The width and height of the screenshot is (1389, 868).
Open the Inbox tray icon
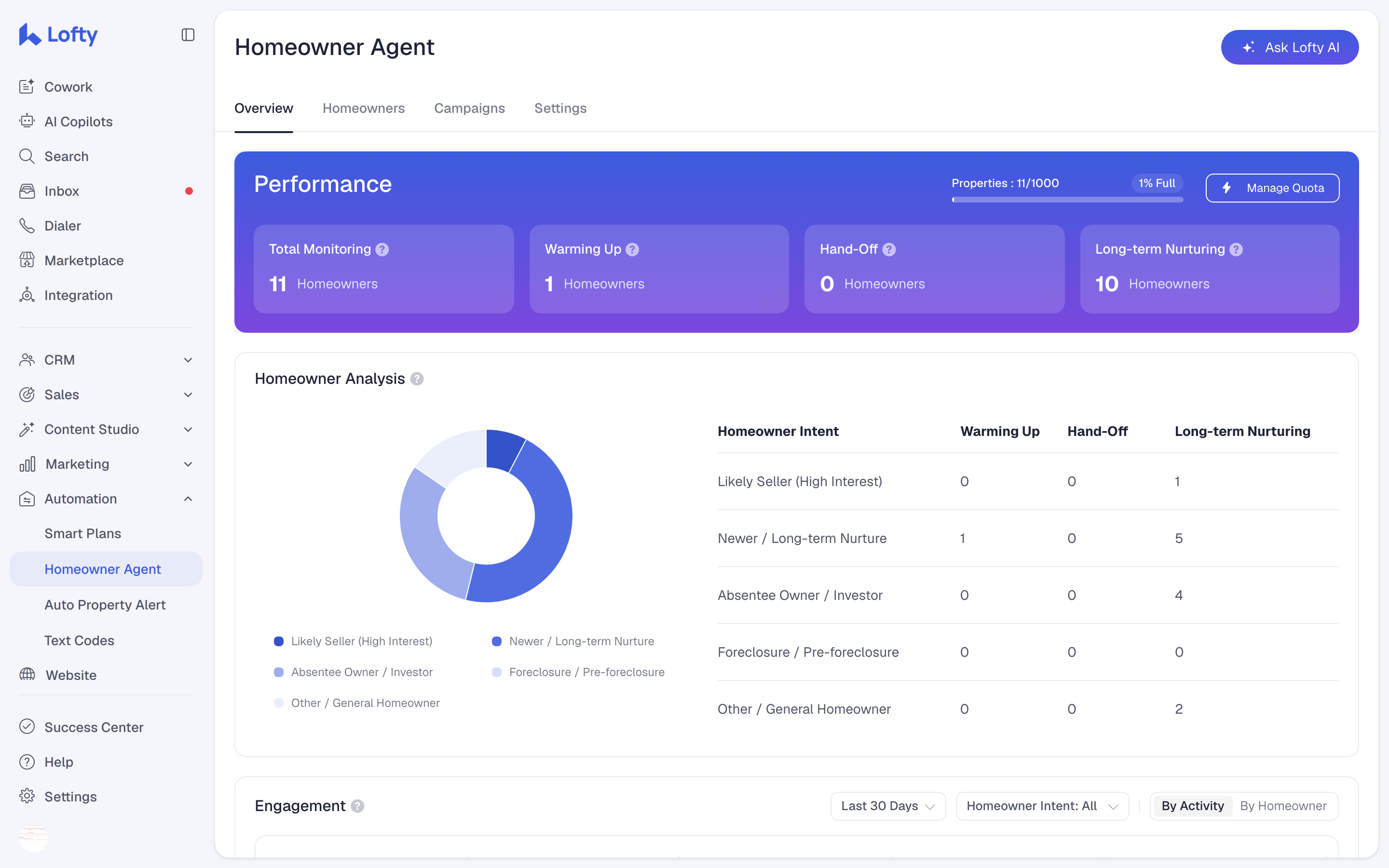(27, 191)
